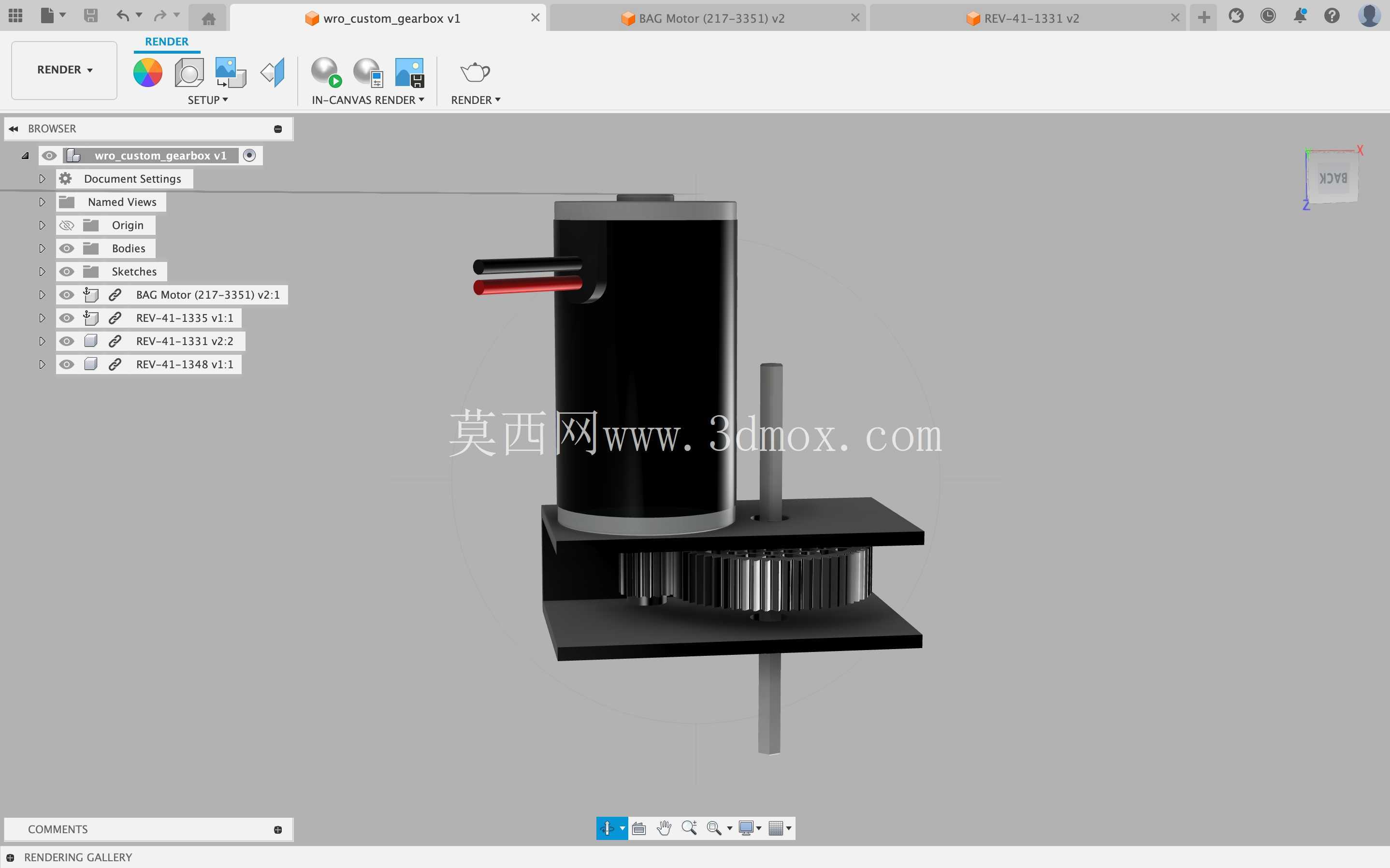Open the Texture Map Controls tool
The image size is (1390, 868).
pyautogui.click(x=273, y=72)
